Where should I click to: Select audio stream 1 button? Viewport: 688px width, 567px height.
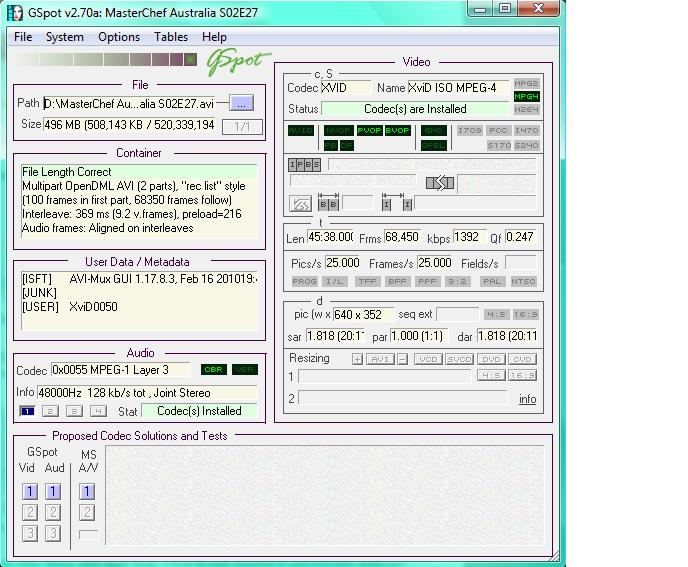(27, 411)
